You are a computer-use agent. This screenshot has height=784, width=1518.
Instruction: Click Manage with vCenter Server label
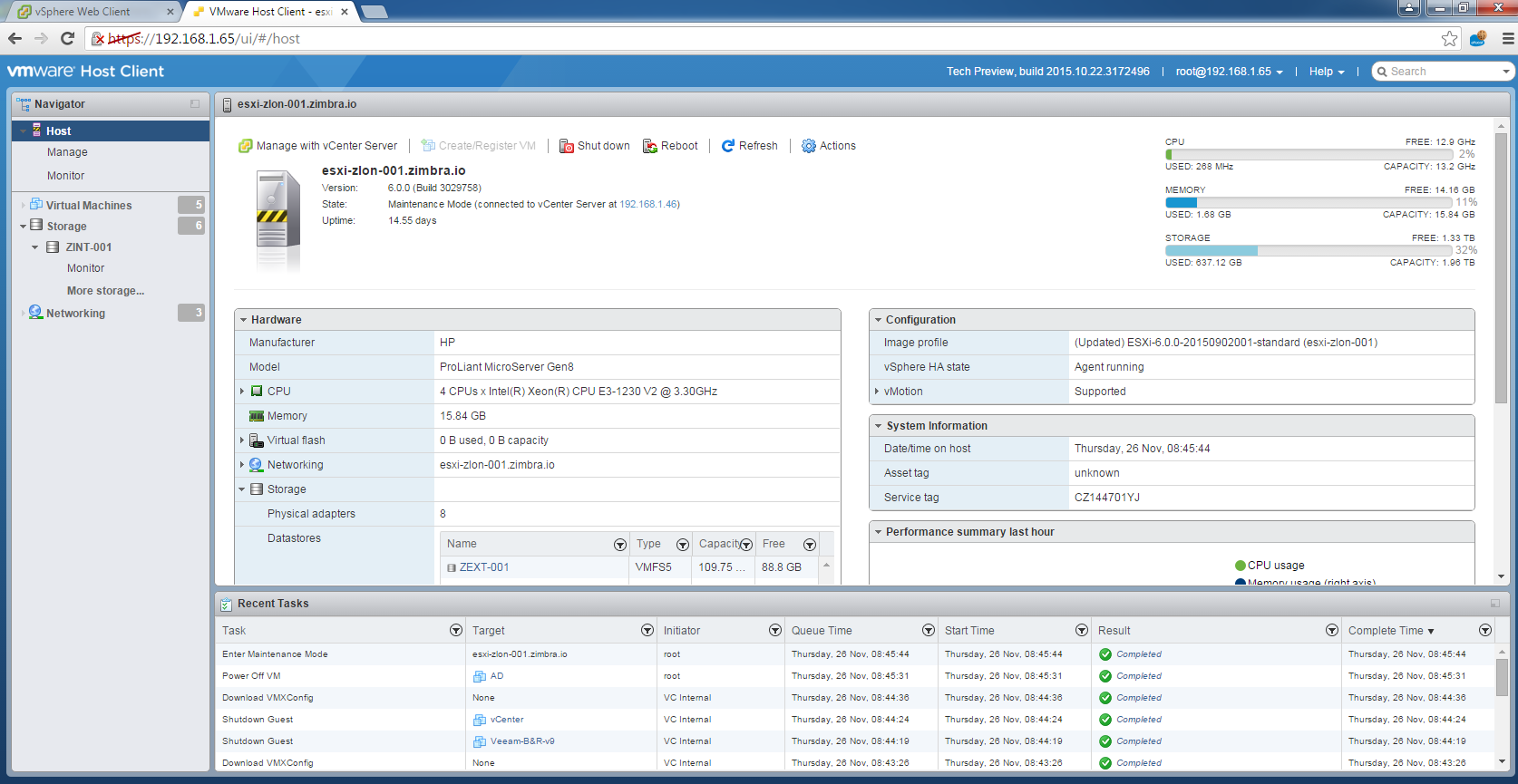tap(326, 146)
